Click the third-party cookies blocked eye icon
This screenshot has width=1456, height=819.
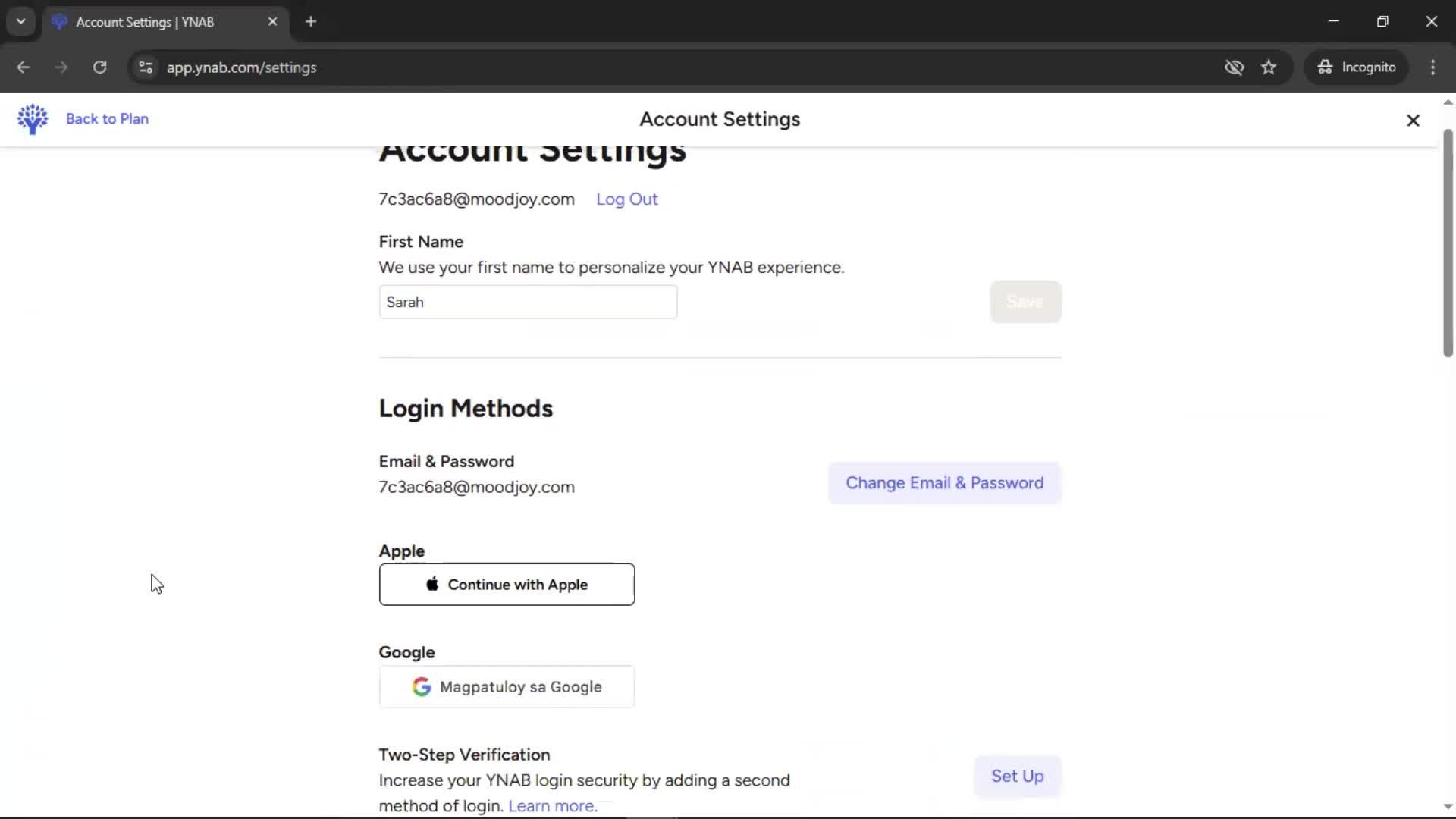pos(1234,67)
